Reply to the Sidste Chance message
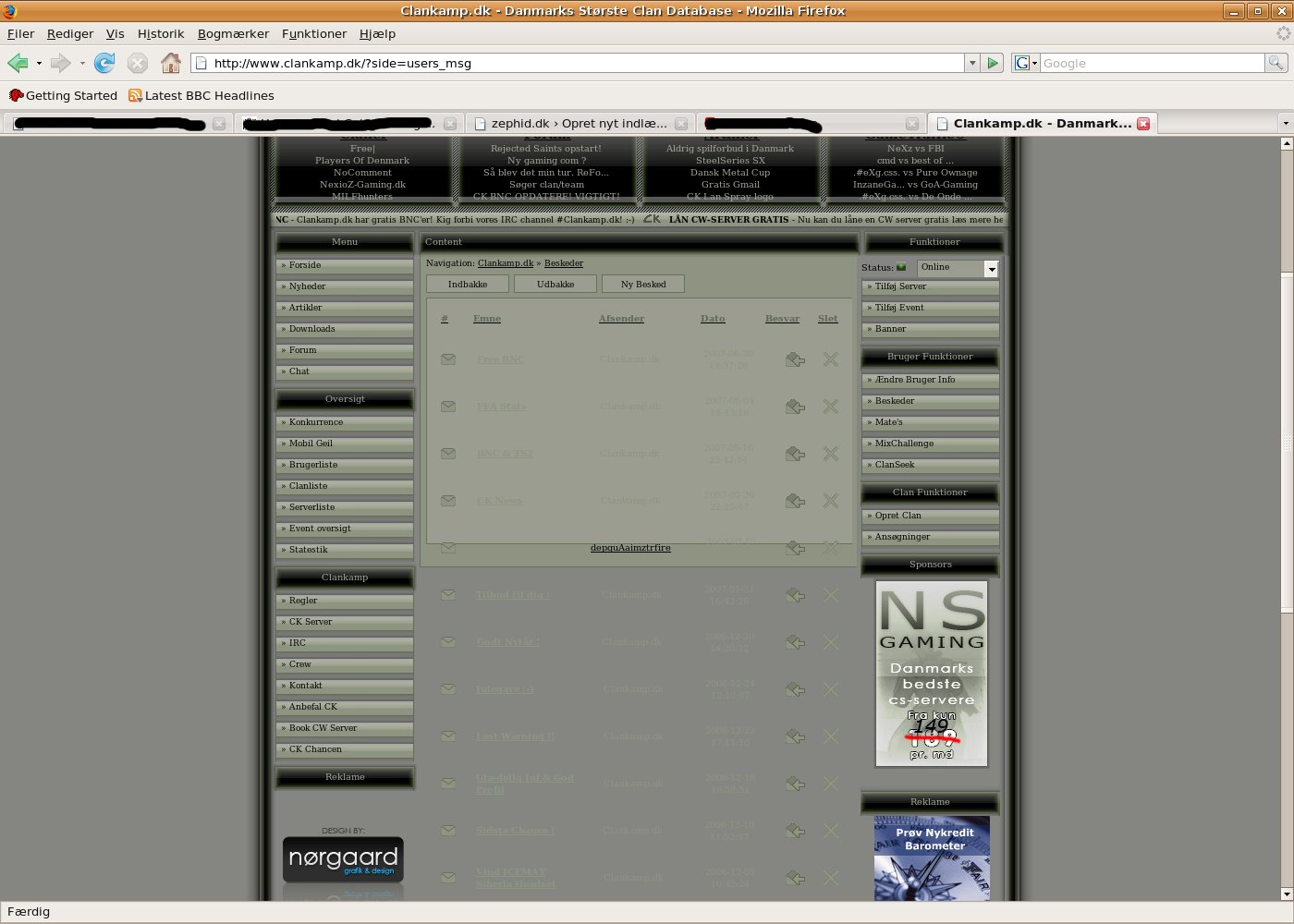 tap(795, 831)
